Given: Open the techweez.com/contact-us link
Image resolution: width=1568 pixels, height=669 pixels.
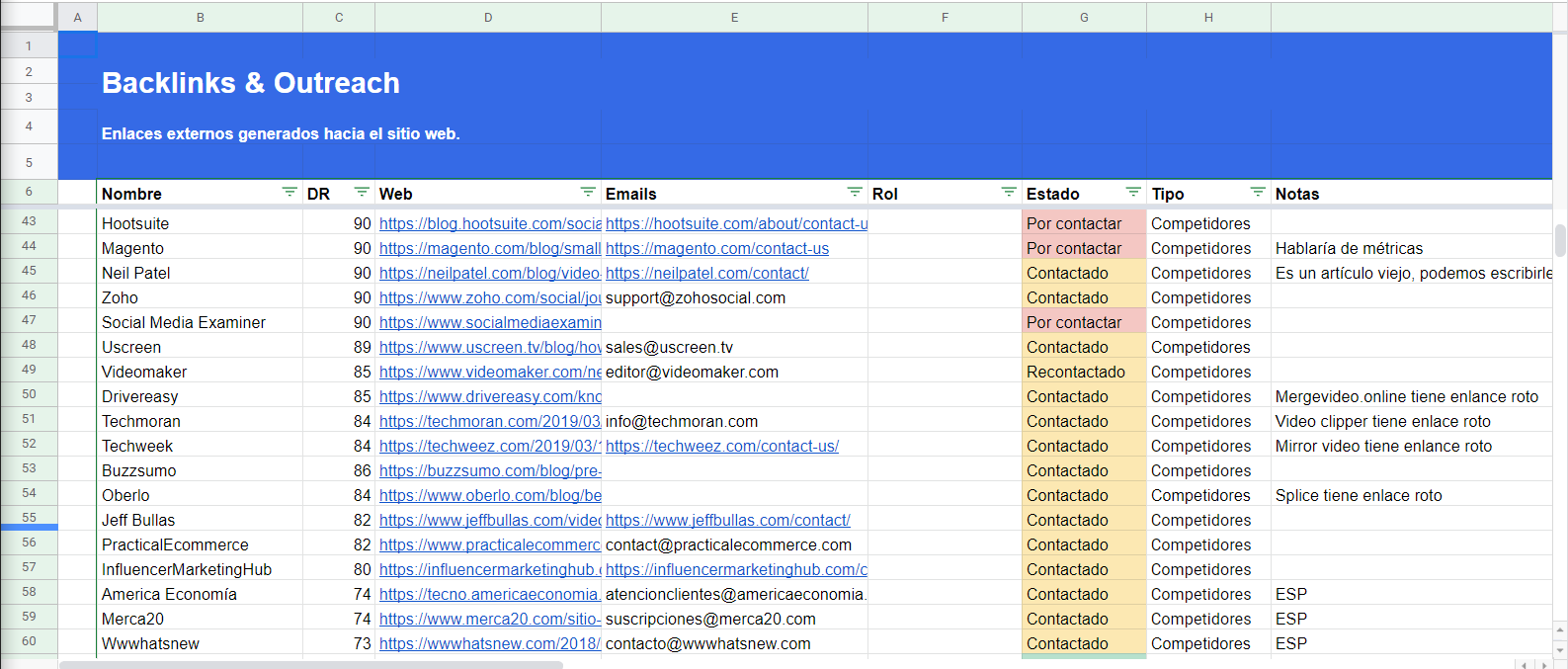Looking at the screenshot, I should 722,447.
